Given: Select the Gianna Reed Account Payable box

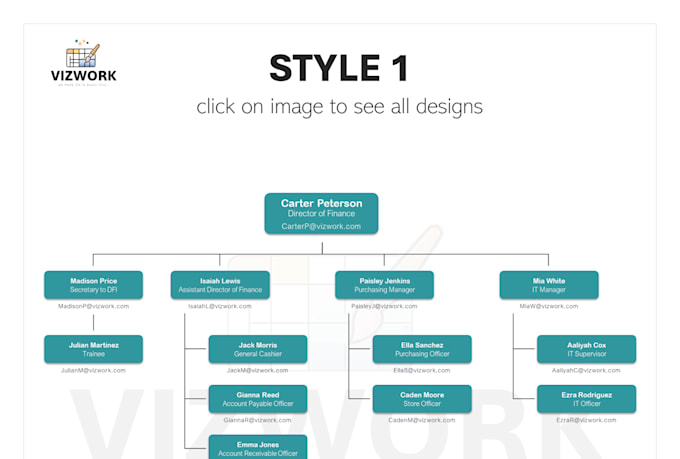Looking at the screenshot, I should pos(258,399).
